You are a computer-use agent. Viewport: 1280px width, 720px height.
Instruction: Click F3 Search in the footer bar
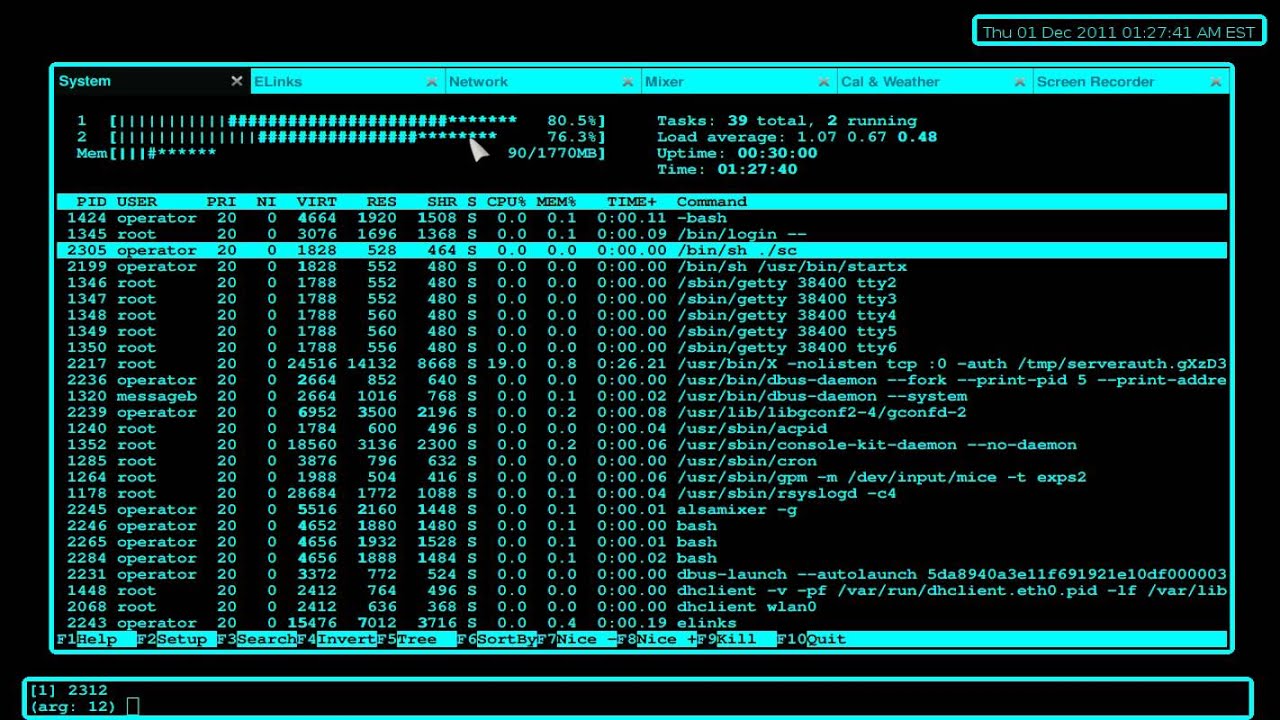pyautogui.click(x=257, y=639)
